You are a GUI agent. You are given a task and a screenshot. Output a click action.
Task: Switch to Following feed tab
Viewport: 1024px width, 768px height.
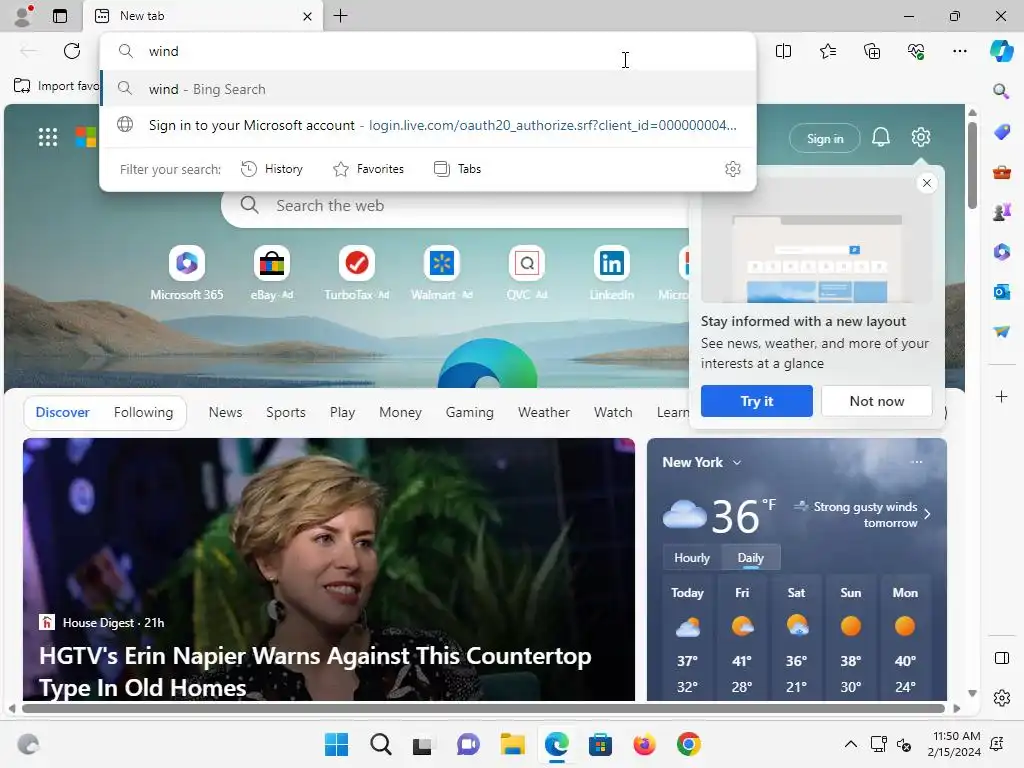143,412
